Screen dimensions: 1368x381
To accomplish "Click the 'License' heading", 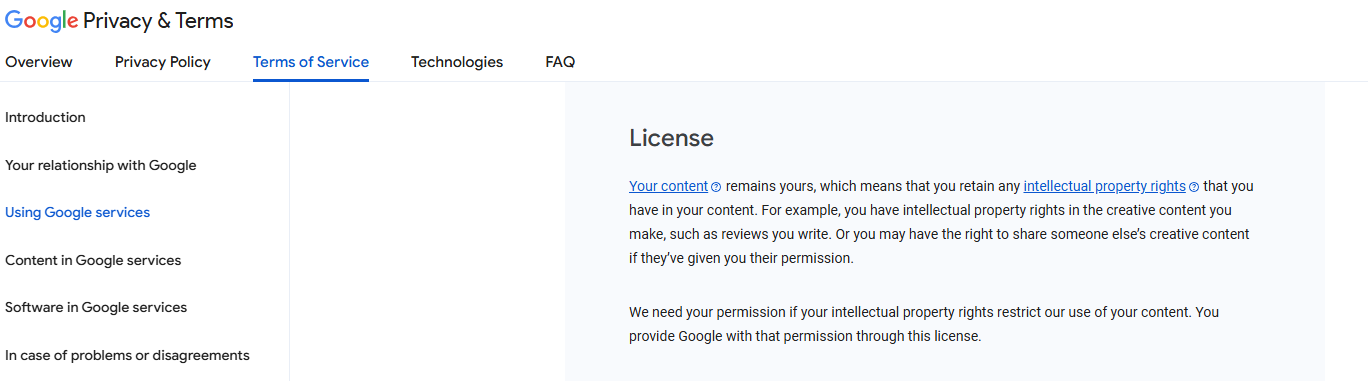I will [x=671, y=138].
